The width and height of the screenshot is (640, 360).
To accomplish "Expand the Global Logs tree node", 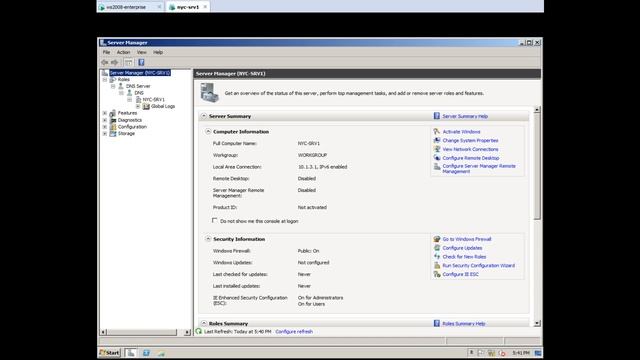I will coord(138,106).
